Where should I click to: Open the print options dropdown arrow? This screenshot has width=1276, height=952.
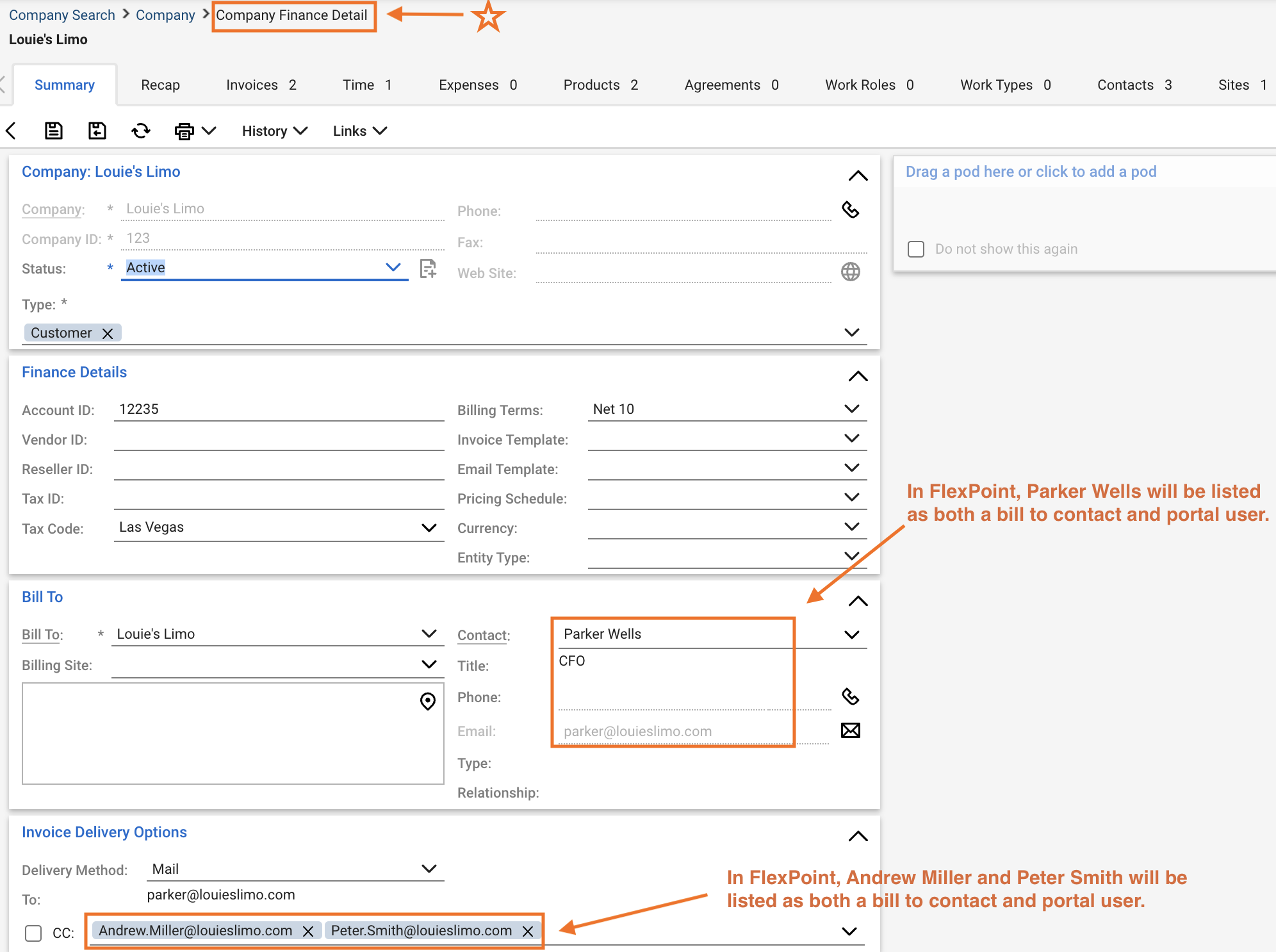(209, 131)
